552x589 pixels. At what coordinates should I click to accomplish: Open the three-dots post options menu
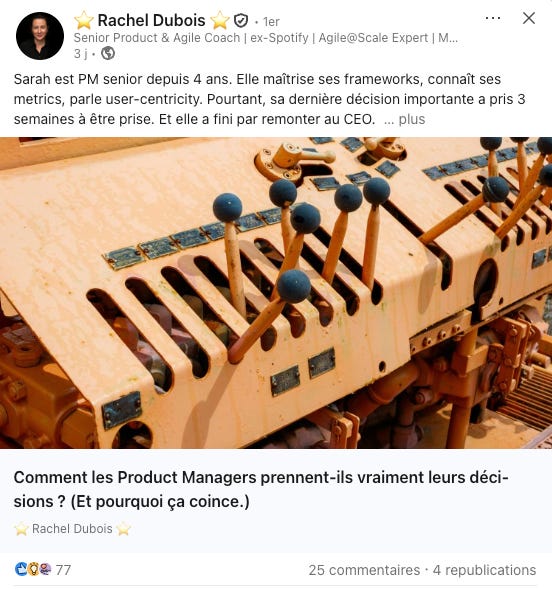[x=492, y=18]
